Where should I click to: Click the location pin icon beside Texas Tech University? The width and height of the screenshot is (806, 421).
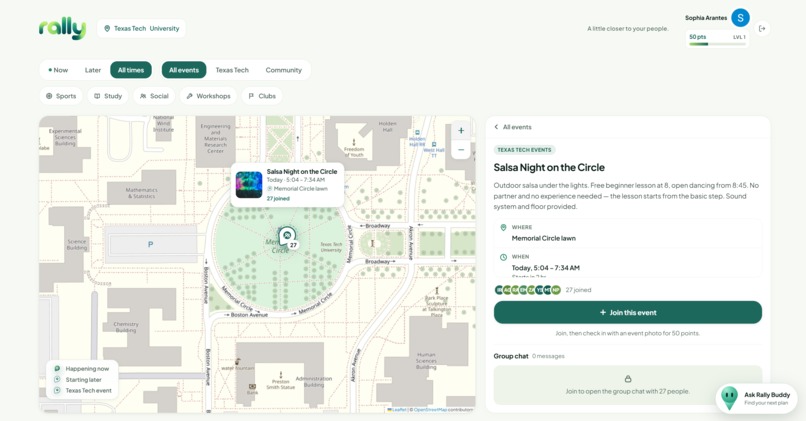[107, 29]
